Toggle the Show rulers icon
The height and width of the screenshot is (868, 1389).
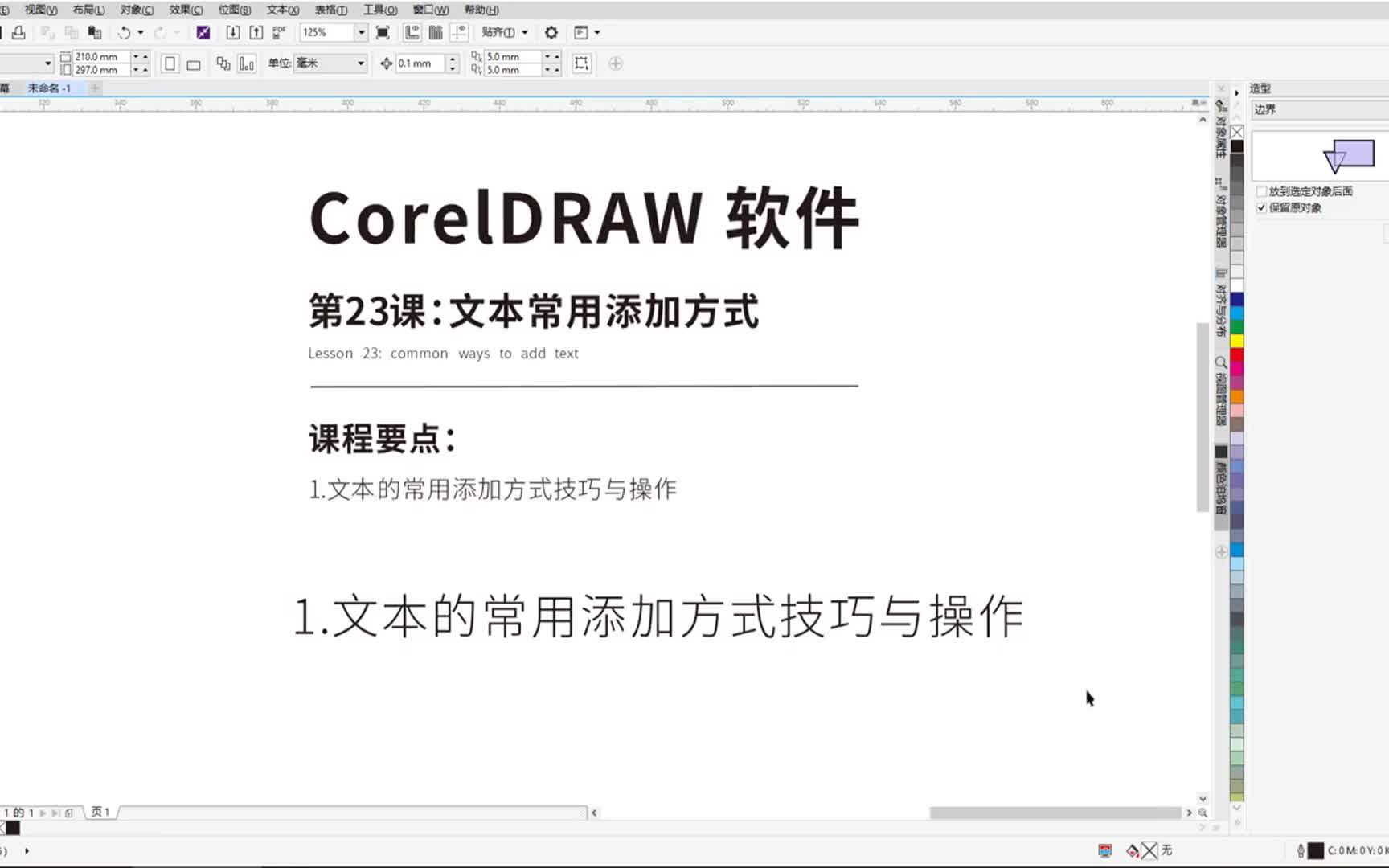412,32
